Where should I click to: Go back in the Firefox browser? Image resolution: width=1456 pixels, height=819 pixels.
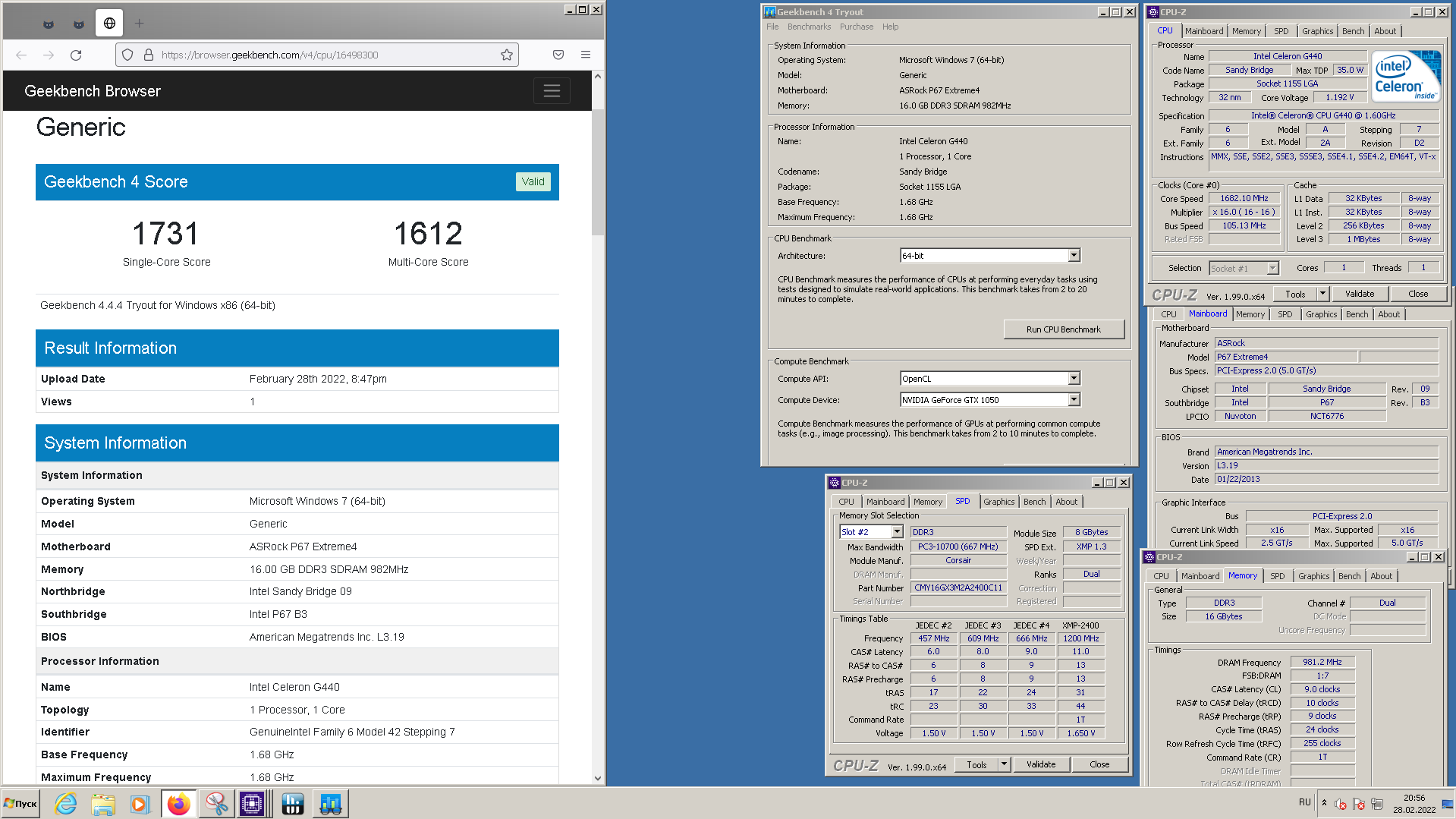(x=21, y=55)
